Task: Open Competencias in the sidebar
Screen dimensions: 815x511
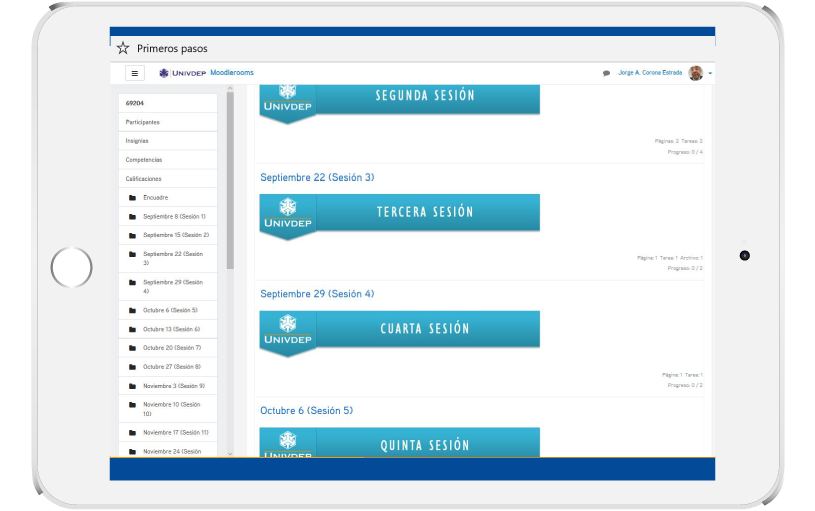Action: click(168, 160)
